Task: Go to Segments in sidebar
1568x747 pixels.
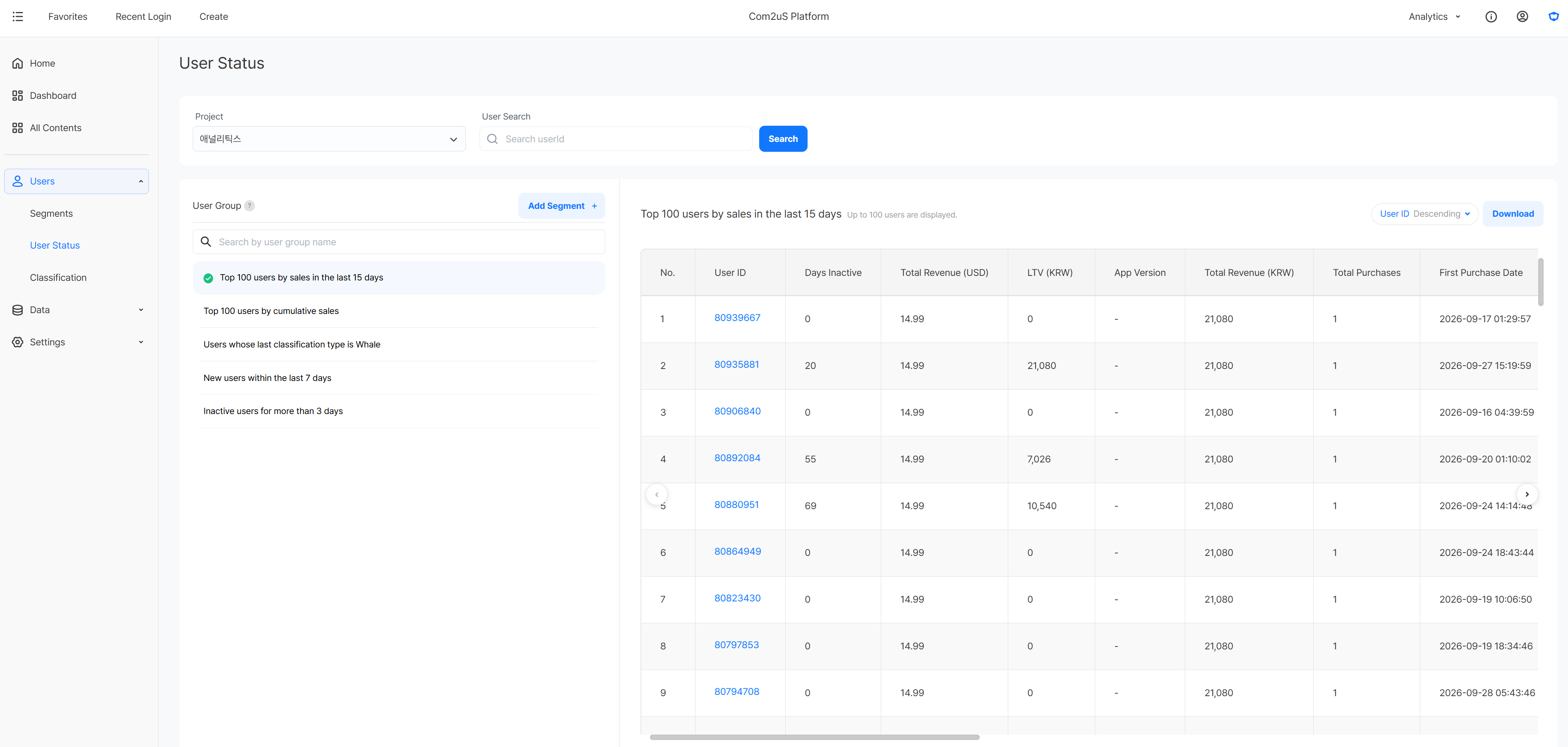Action: pyautogui.click(x=51, y=213)
